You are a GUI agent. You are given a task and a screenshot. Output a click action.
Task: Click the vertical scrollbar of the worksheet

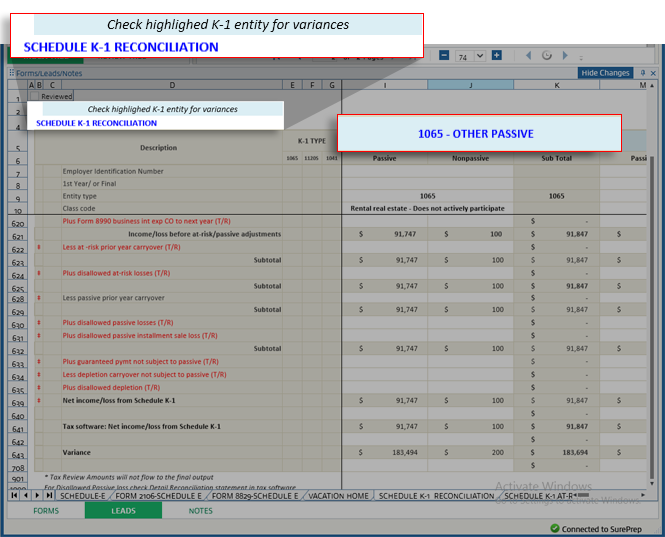(654, 300)
